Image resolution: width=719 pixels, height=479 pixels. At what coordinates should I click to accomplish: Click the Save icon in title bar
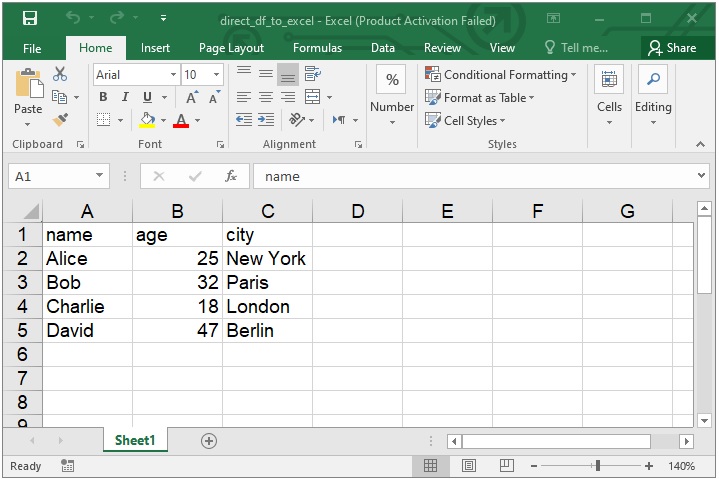29,19
